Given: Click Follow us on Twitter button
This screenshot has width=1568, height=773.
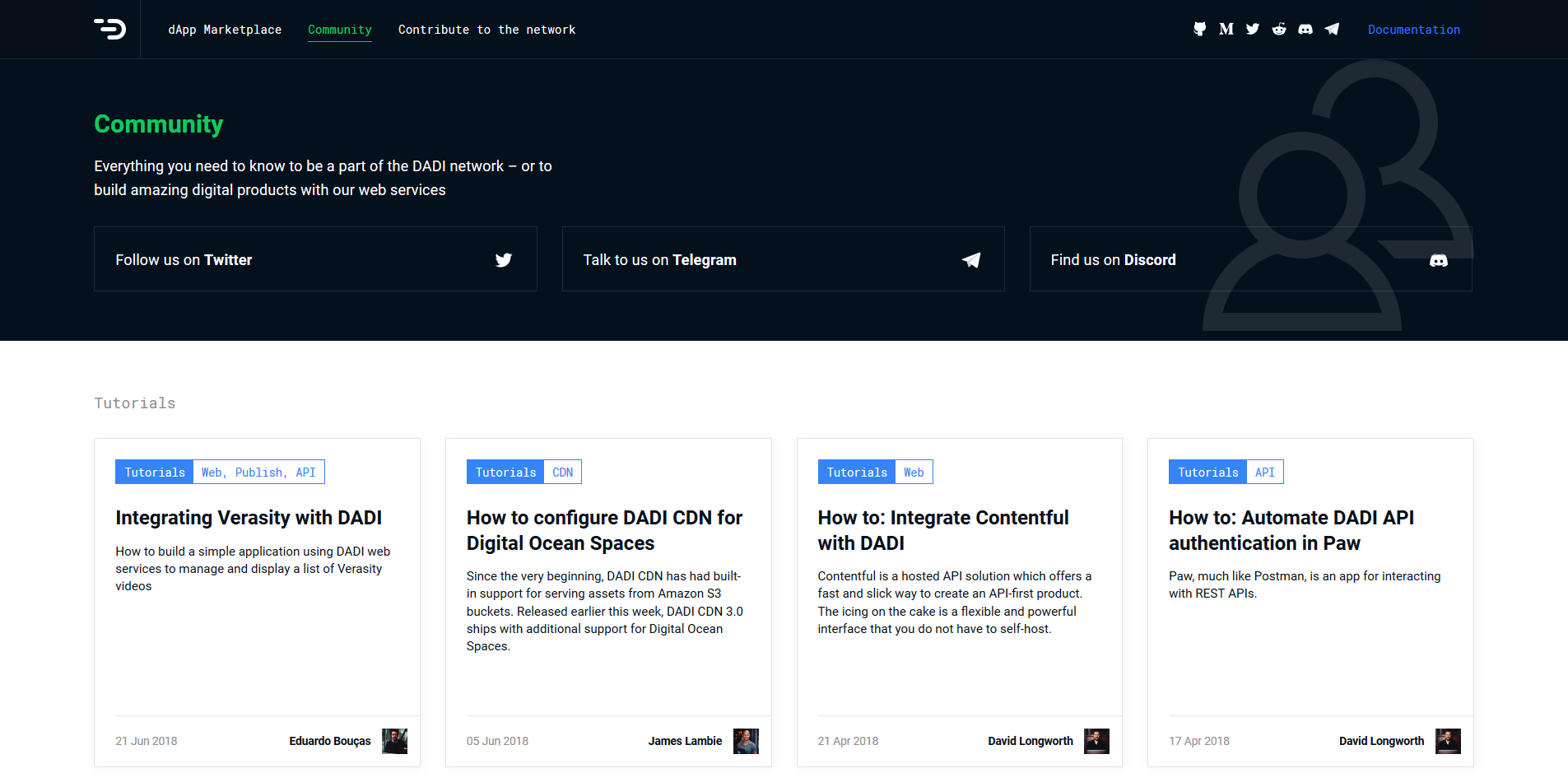Looking at the screenshot, I should coord(315,259).
